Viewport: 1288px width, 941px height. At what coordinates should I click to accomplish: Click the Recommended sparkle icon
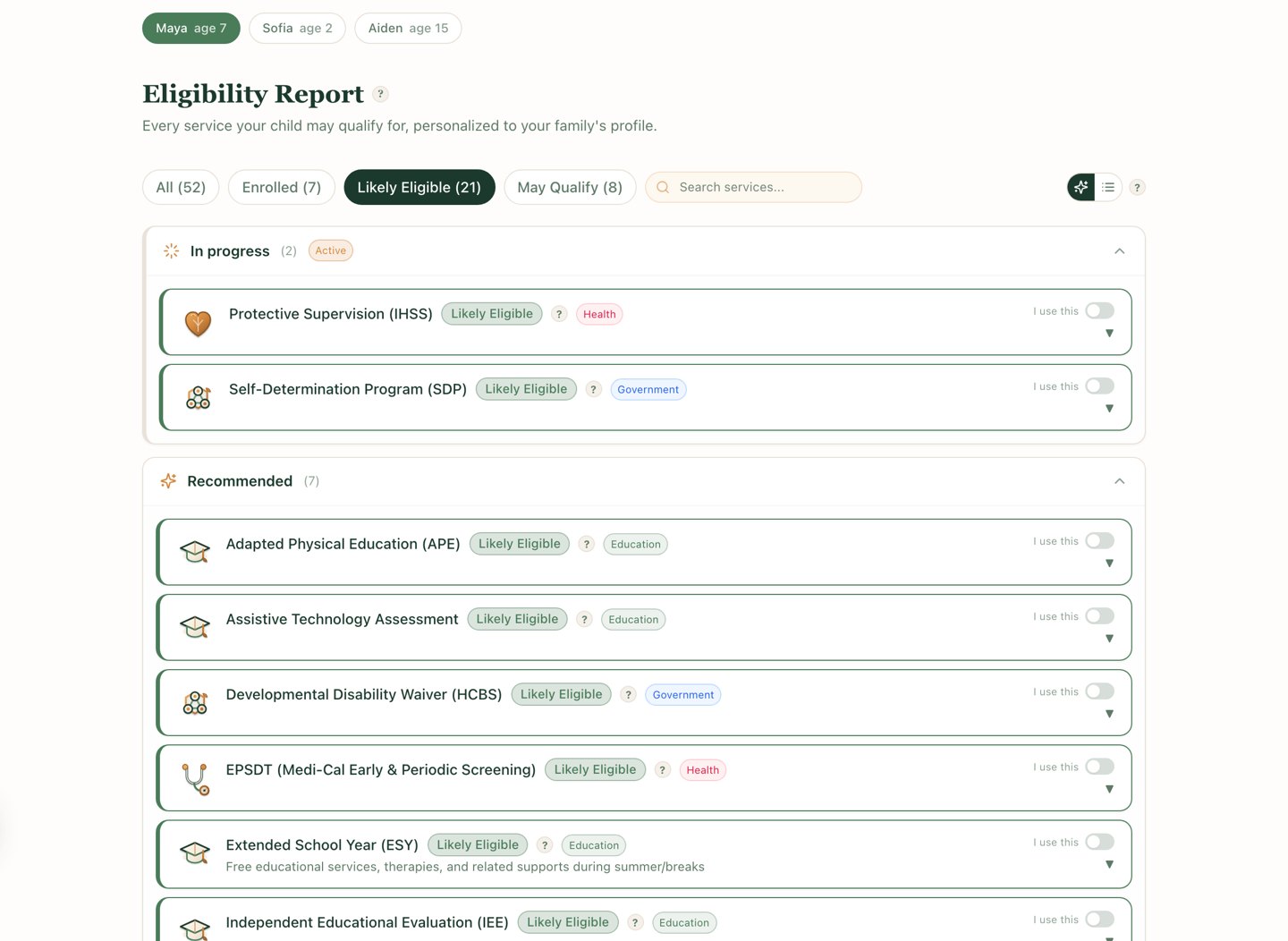tap(168, 481)
